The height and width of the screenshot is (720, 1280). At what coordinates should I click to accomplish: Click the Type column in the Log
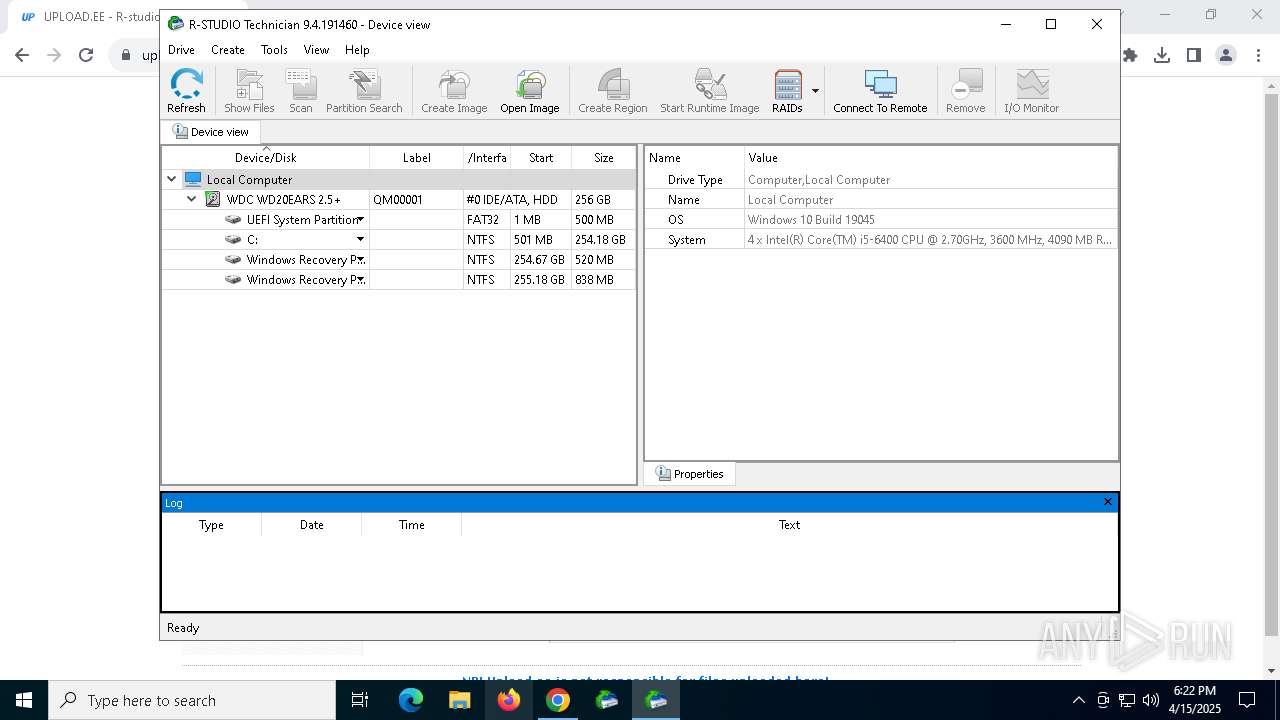tap(211, 525)
